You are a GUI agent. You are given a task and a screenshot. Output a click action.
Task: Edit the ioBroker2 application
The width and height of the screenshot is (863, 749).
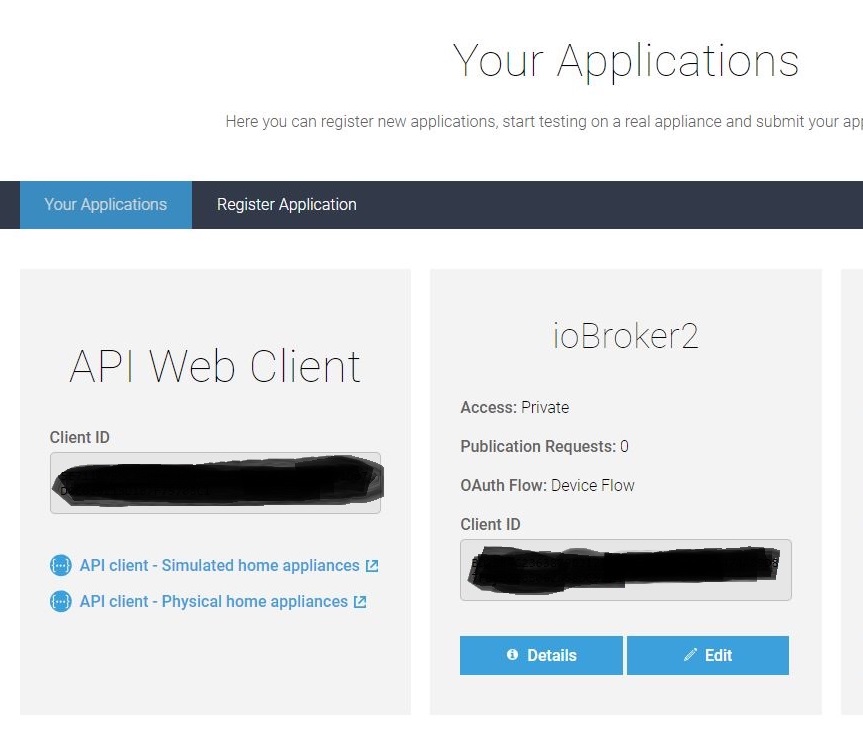click(x=708, y=655)
